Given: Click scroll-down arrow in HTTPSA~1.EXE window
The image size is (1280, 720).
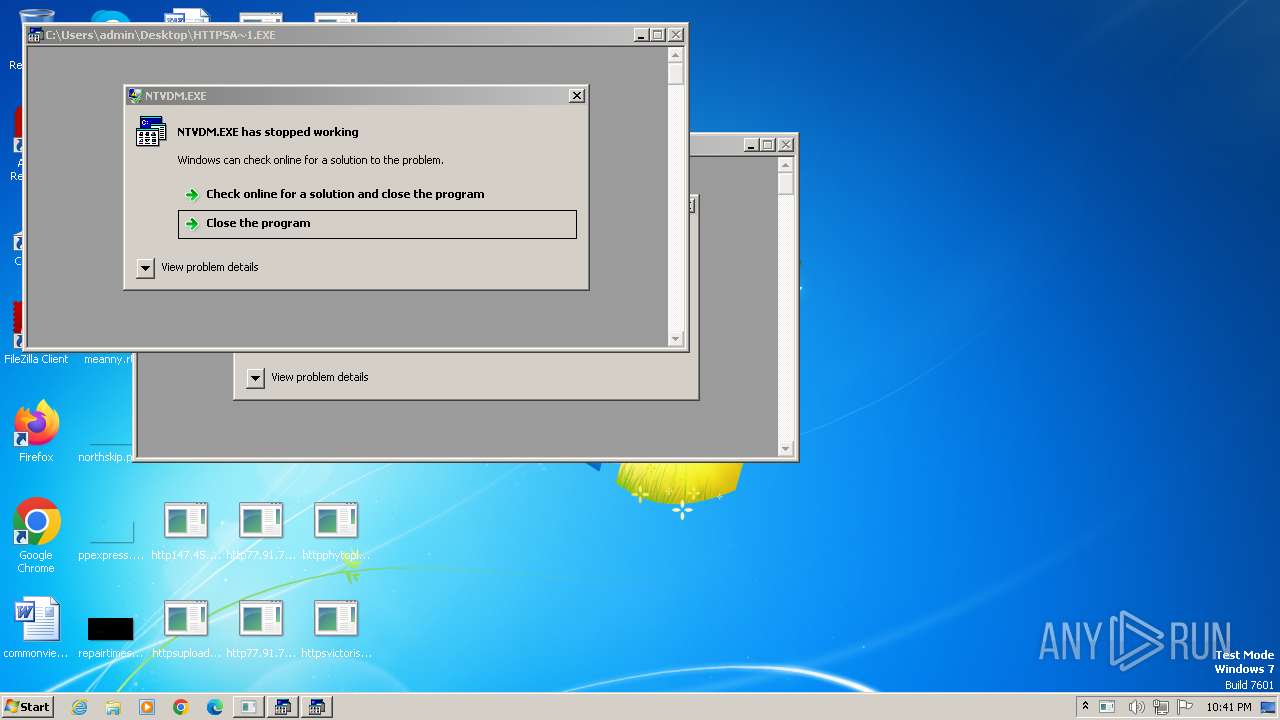Looking at the screenshot, I should click(x=675, y=339).
